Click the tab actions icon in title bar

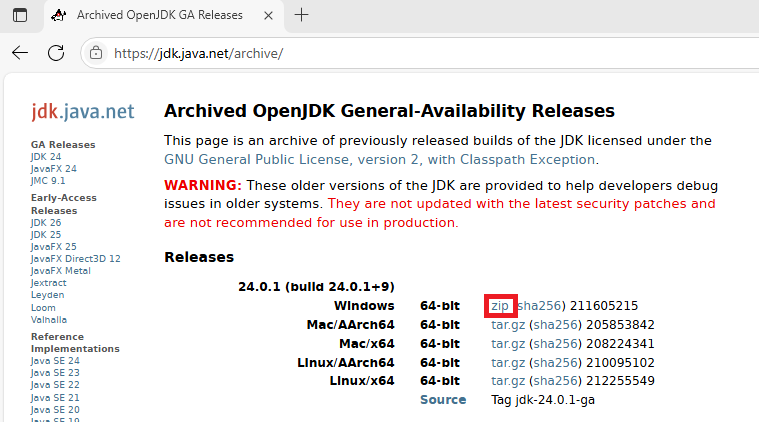coord(20,15)
